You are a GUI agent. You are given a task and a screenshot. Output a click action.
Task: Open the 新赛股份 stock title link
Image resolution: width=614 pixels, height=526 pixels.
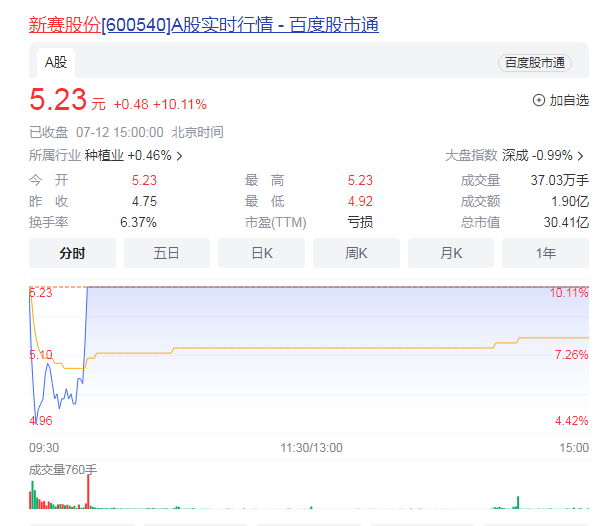(x=203, y=25)
